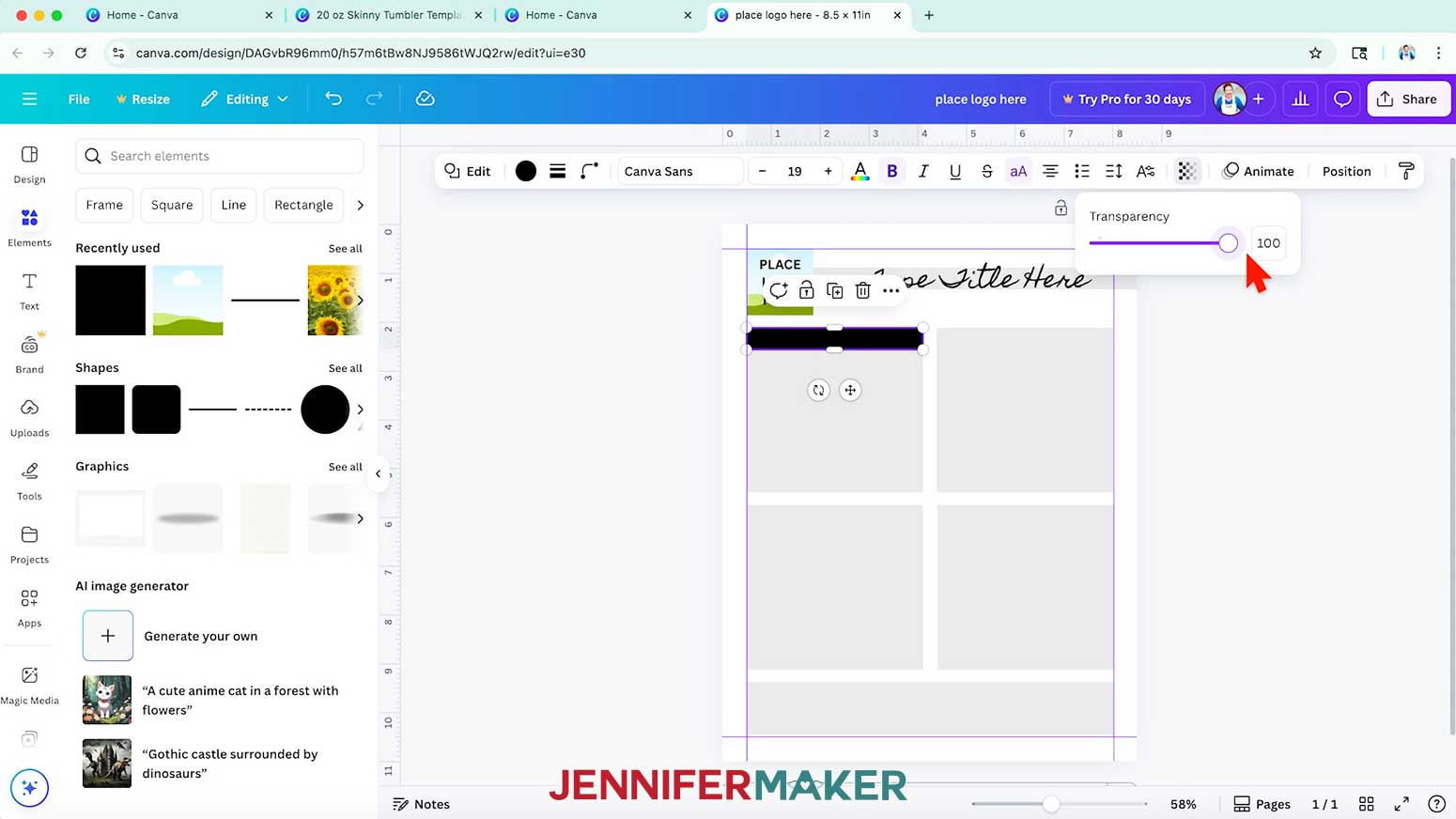Insert the black circle shape
Viewport: 1456px width, 819px height.
tap(325, 409)
